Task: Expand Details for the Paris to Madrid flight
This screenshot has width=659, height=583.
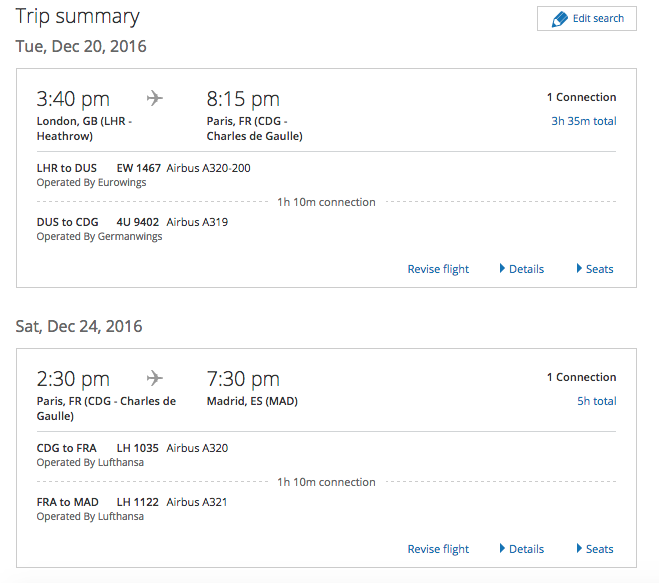Action: click(522, 549)
